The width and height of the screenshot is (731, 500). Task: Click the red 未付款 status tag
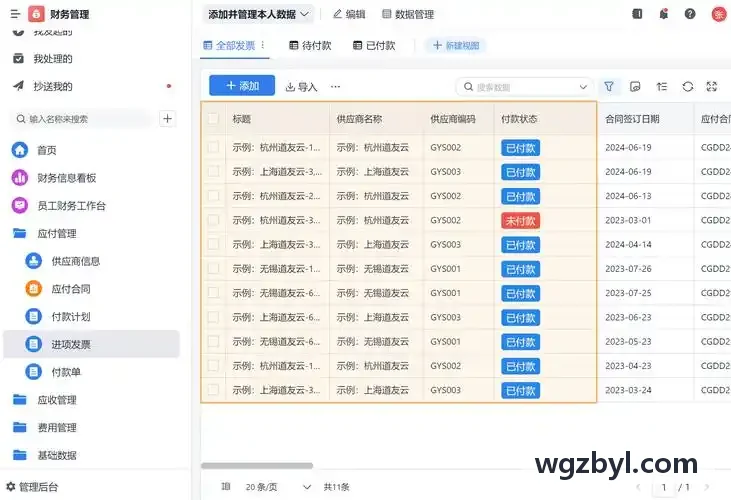click(x=521, y=220)
